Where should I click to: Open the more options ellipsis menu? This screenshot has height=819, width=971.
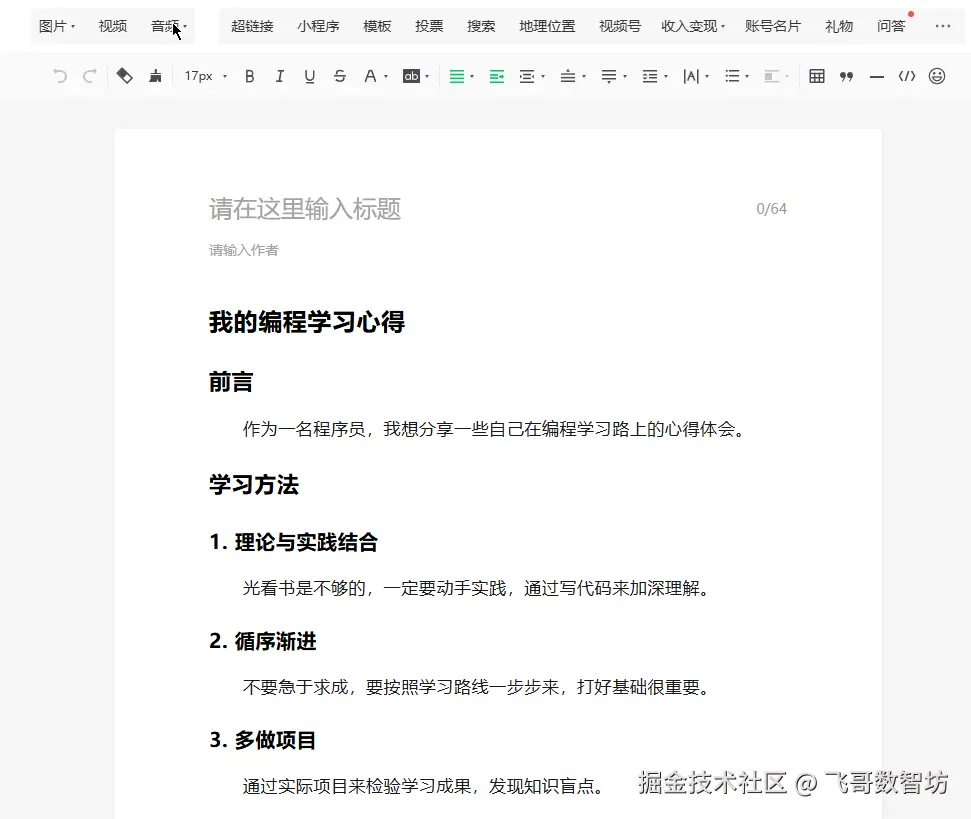pyautogui.click(x=943, y=26)
